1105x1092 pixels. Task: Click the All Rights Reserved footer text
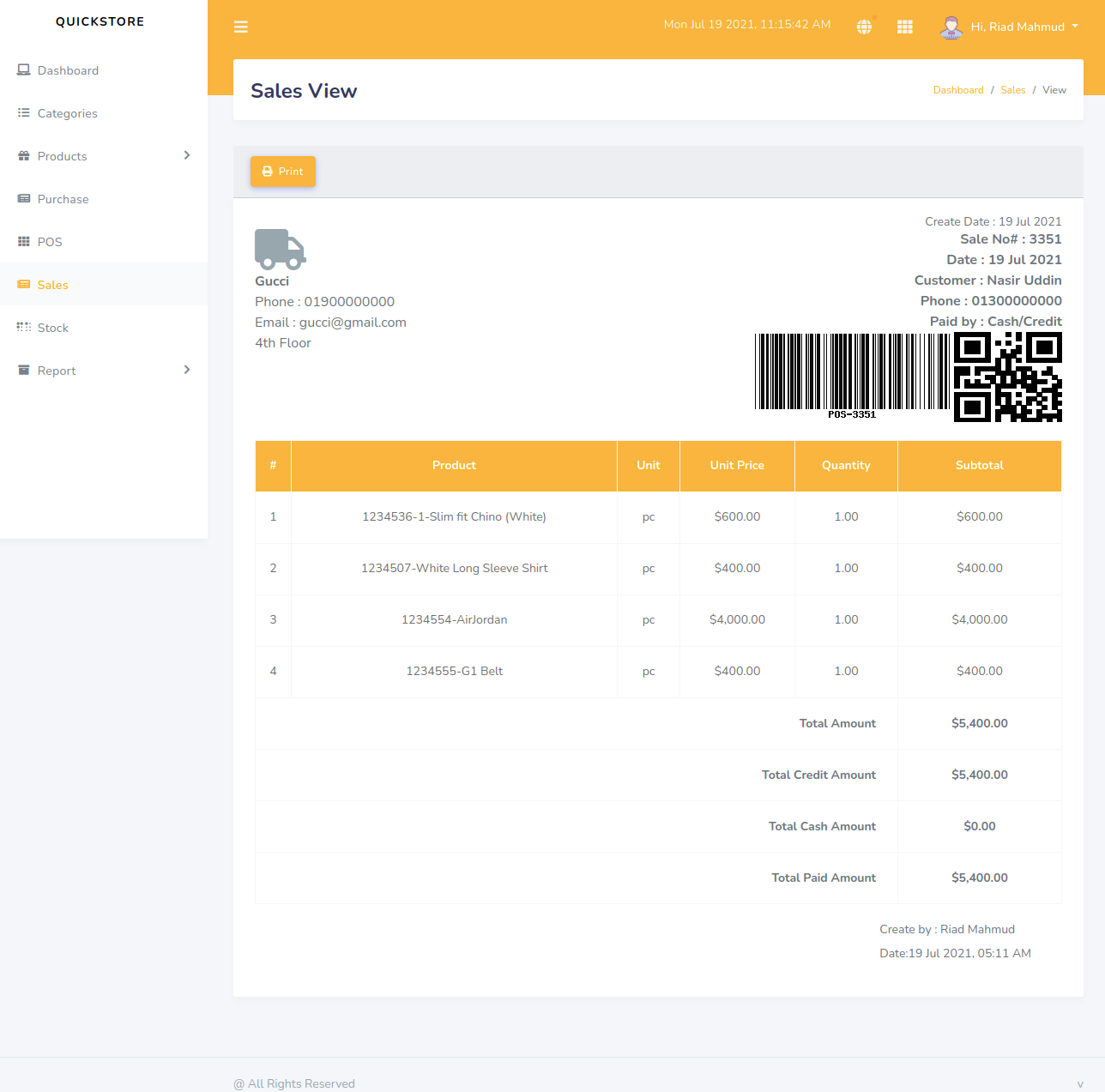click(294, 1083)
